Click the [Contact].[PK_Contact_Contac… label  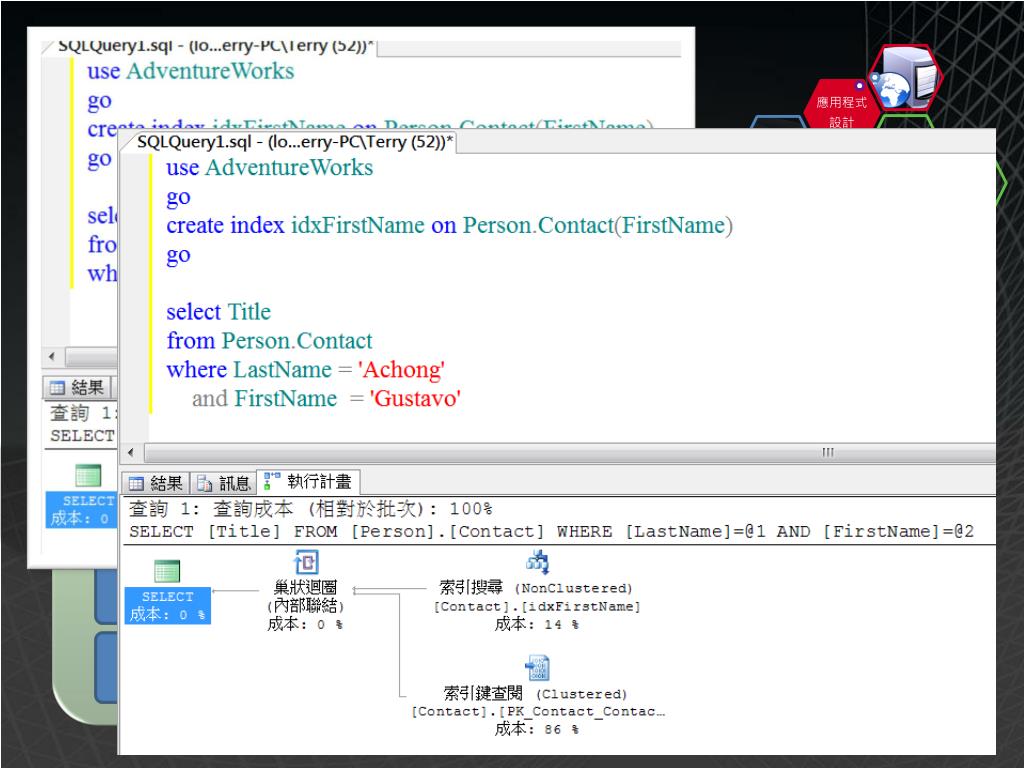[x=537, y=712]
